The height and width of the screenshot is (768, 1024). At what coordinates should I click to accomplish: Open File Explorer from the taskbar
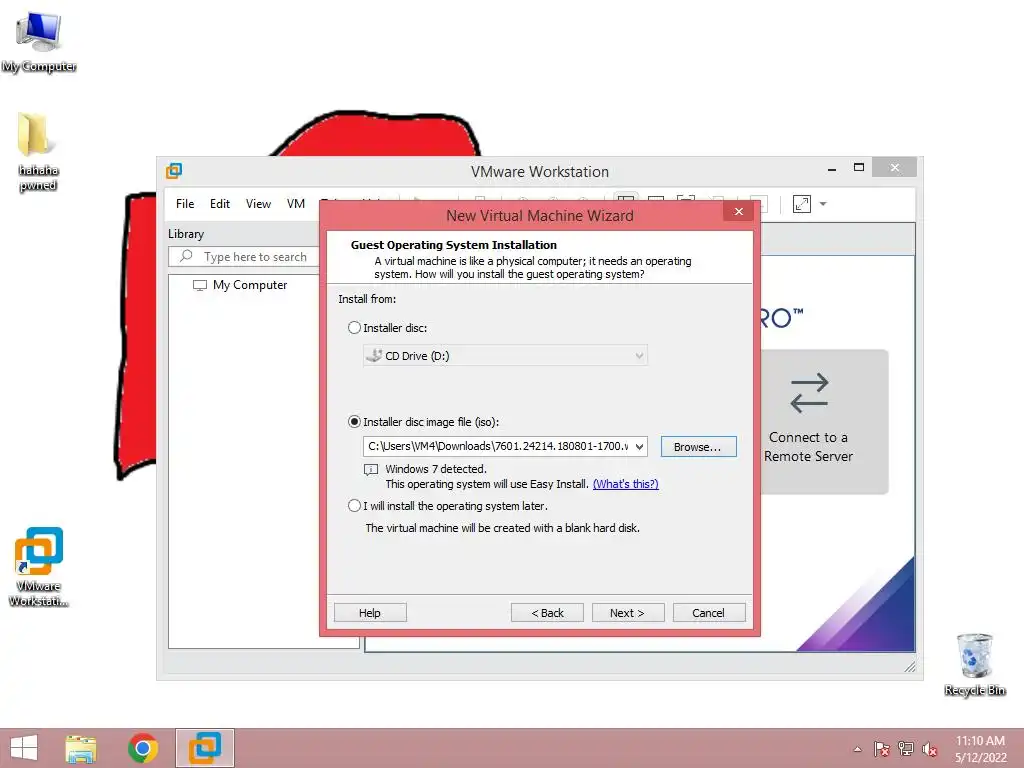coord(81,748)
